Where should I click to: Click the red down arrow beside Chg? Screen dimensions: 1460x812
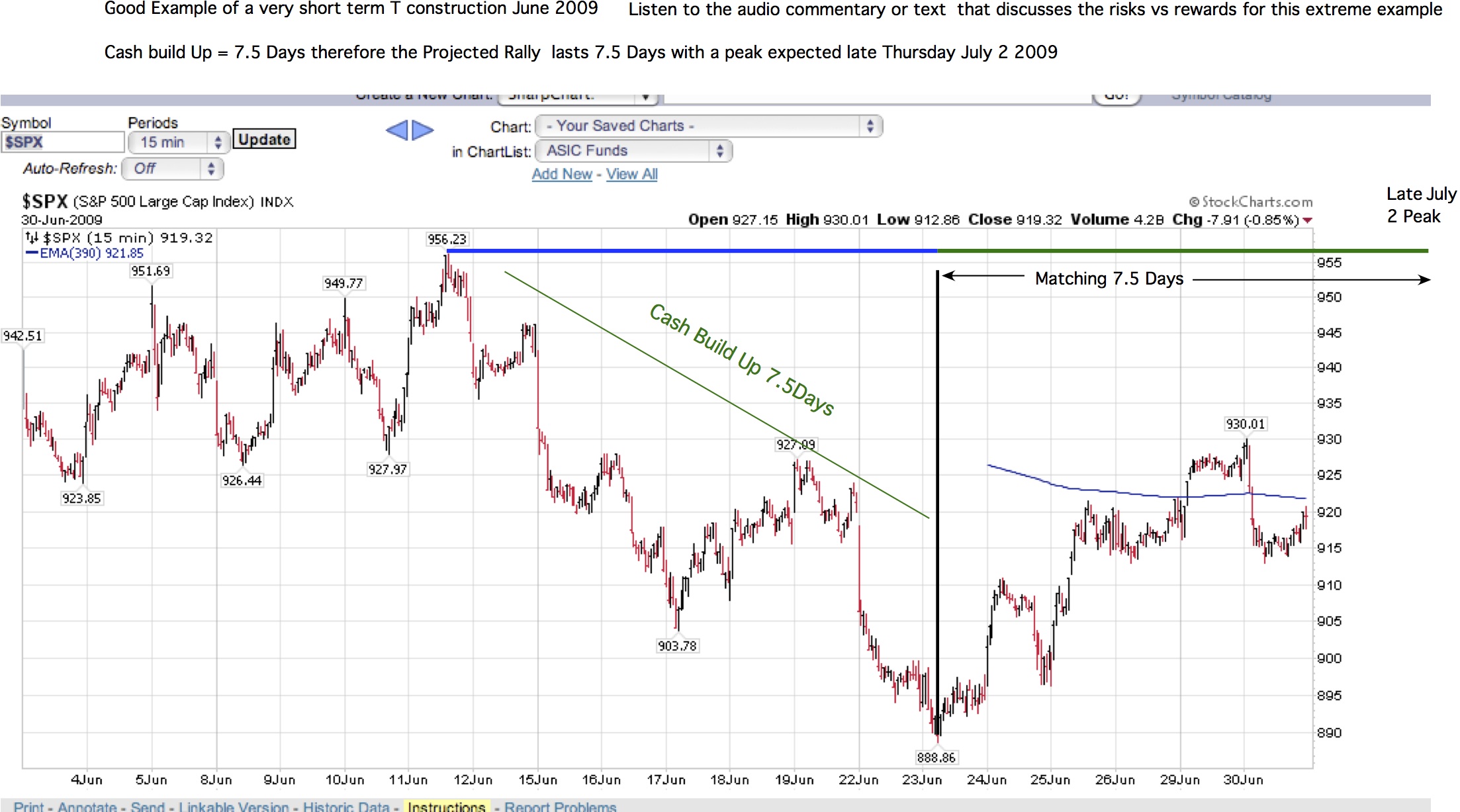pos(1307,220)
